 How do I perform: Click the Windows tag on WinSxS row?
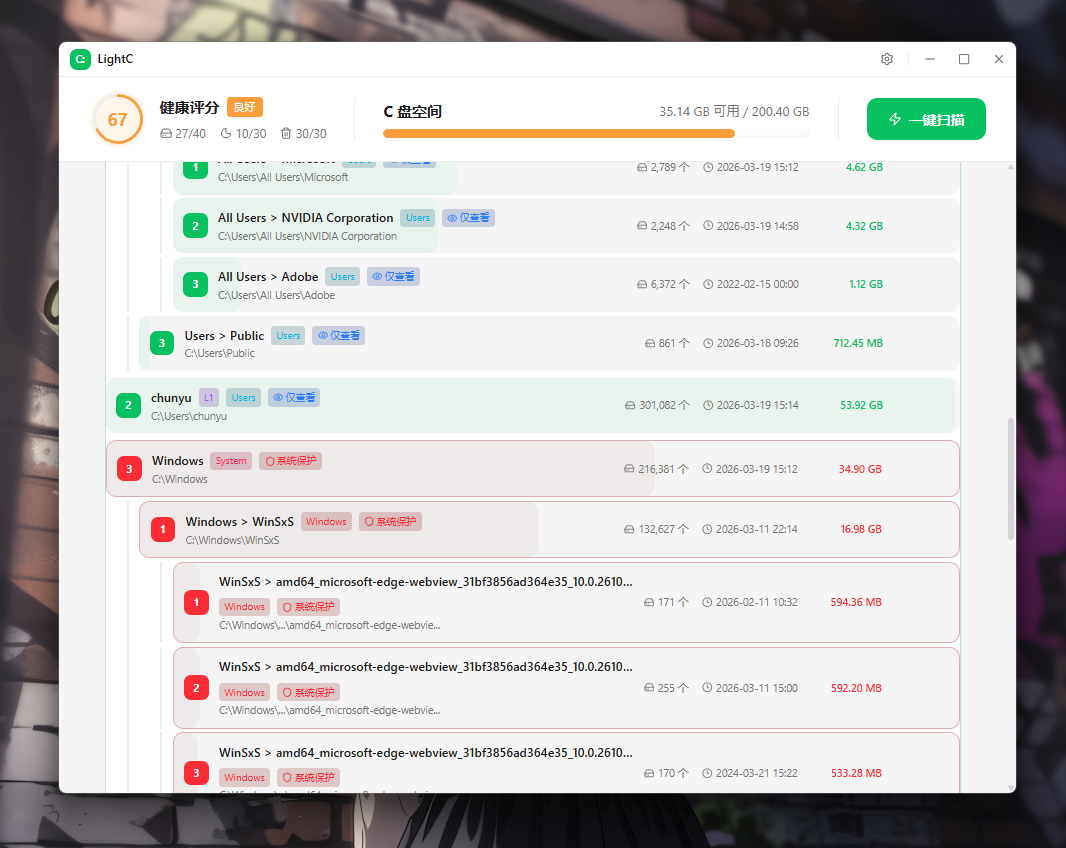(x=326, y=522)
